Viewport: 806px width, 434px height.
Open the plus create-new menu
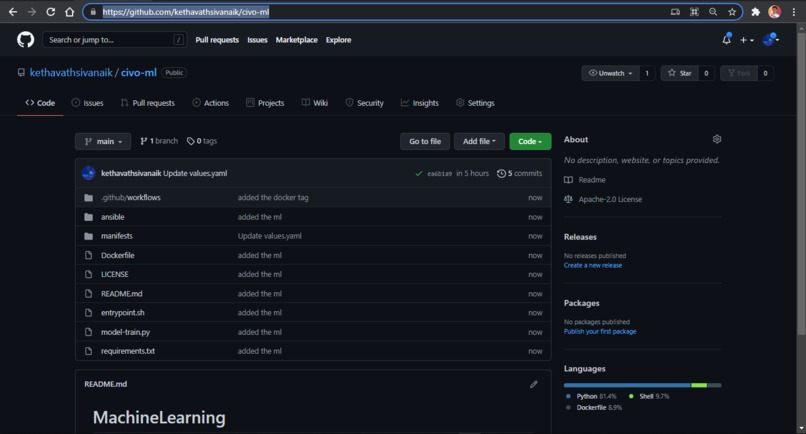pos(746,40)
